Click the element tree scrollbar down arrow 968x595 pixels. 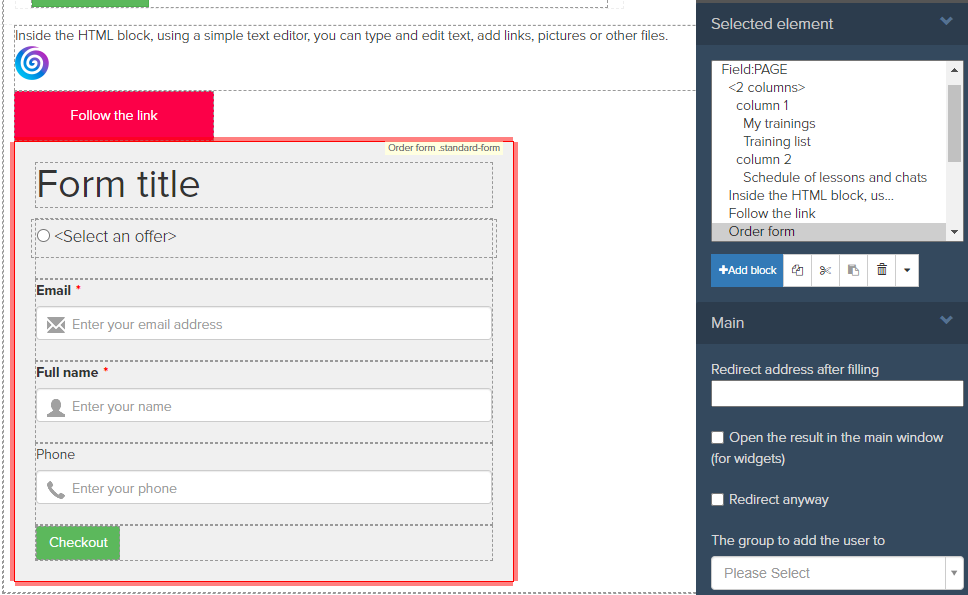pyautogui.click(x=954, y=232)
